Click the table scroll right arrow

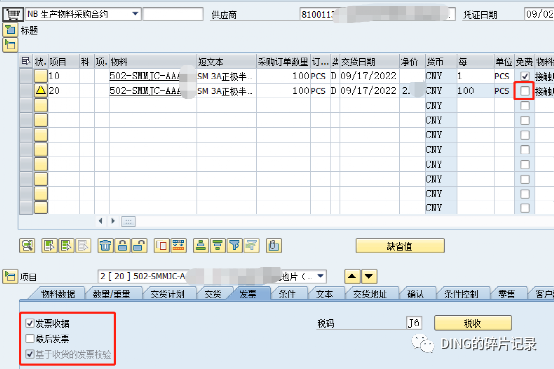pos(113,221)
